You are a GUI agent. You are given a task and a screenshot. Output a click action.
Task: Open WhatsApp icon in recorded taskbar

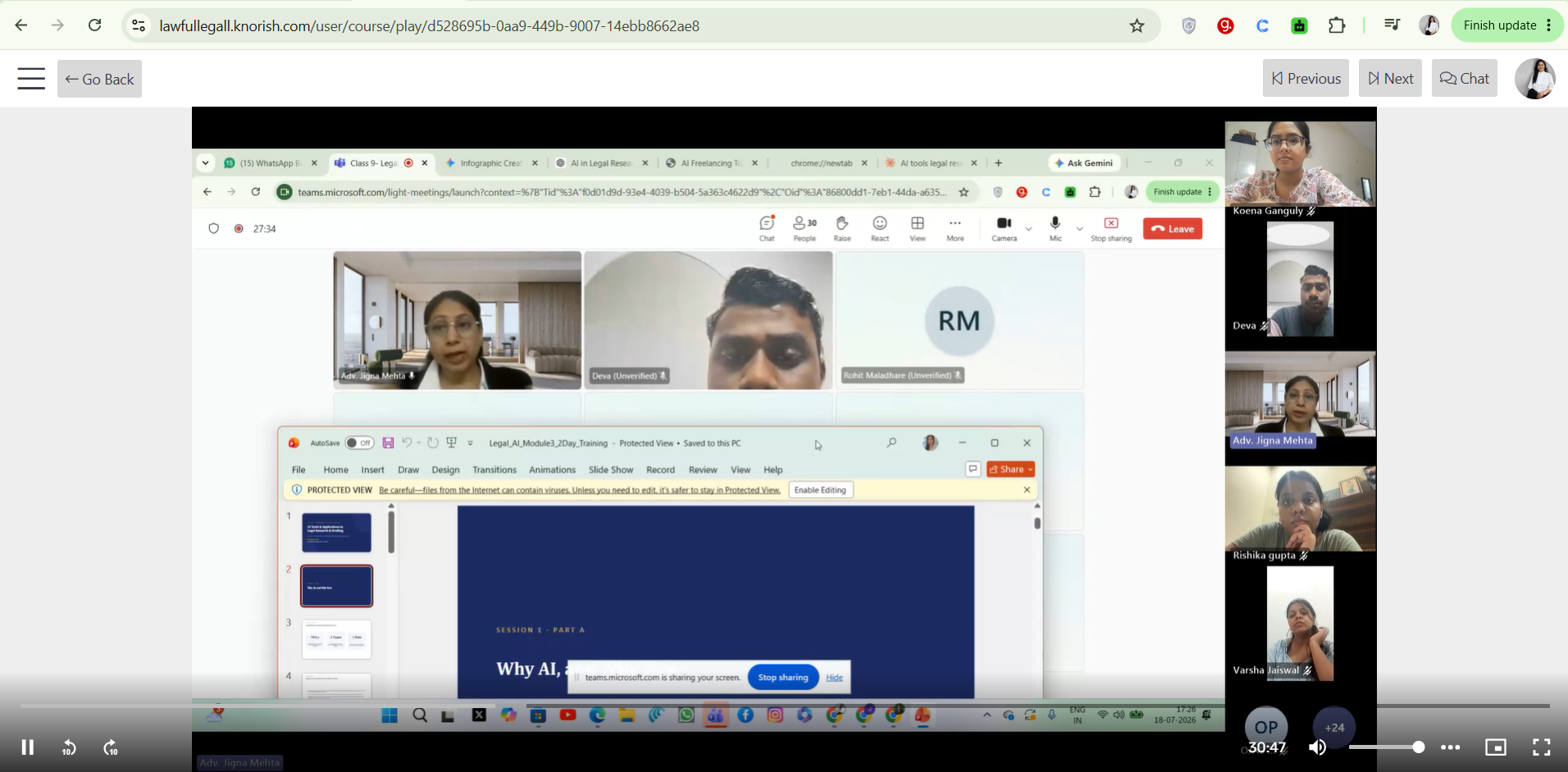(x=686, y=715)
